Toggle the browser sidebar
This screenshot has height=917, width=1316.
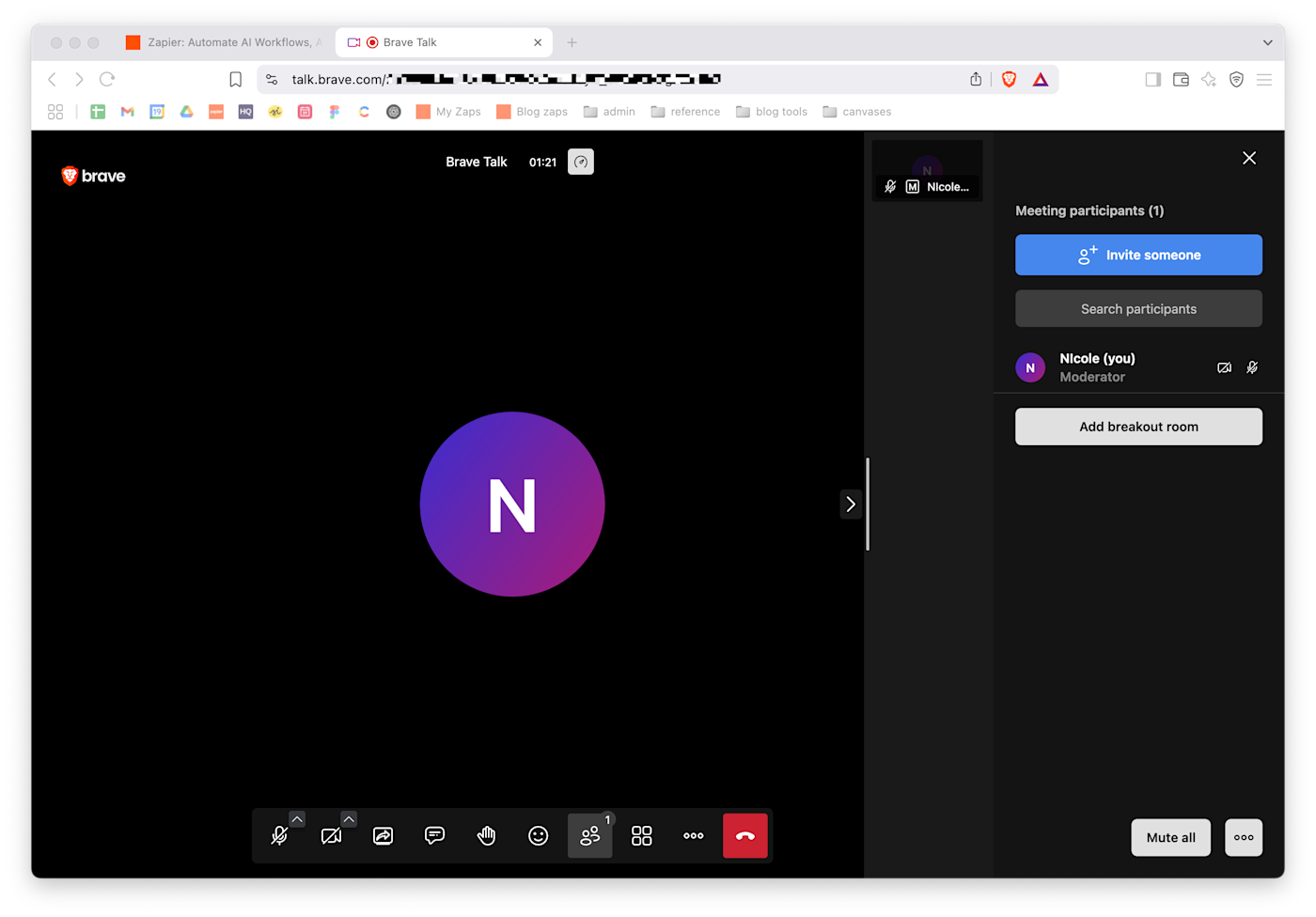tap(1152, 80)
